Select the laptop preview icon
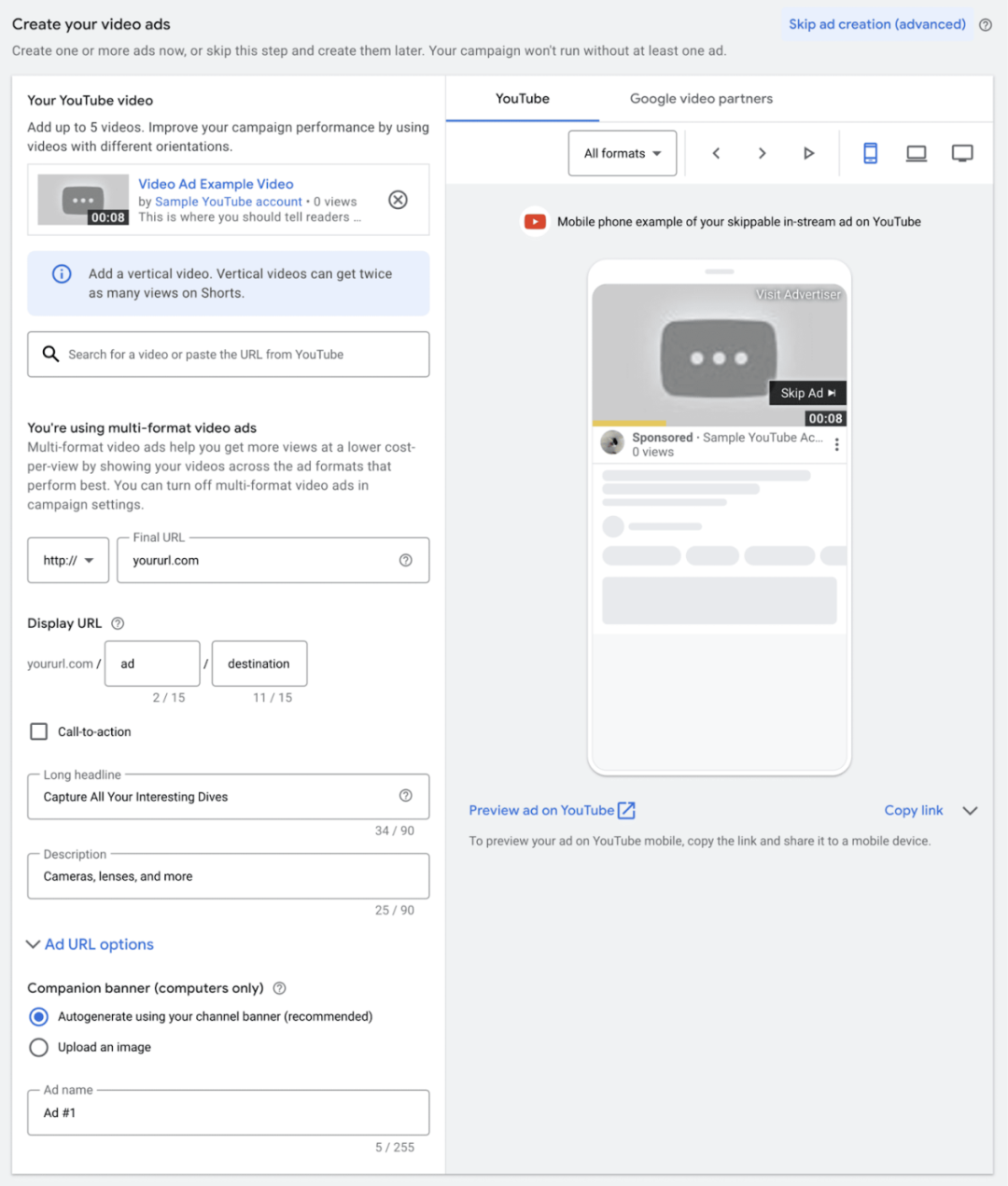The image size is (1008, 1186). pyautogui.click(x=916, y=152)
